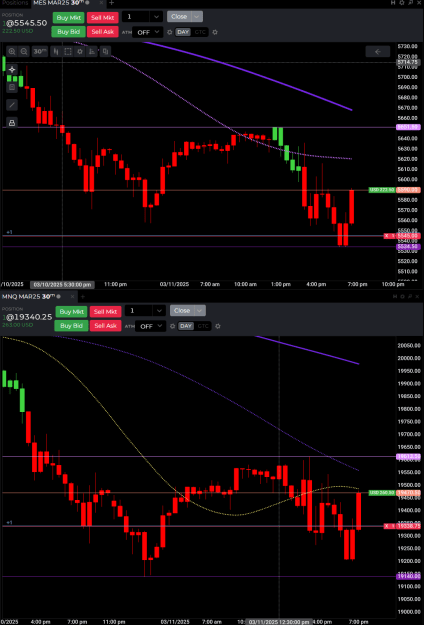Switch MNQ order to GTC

point(203,326)
